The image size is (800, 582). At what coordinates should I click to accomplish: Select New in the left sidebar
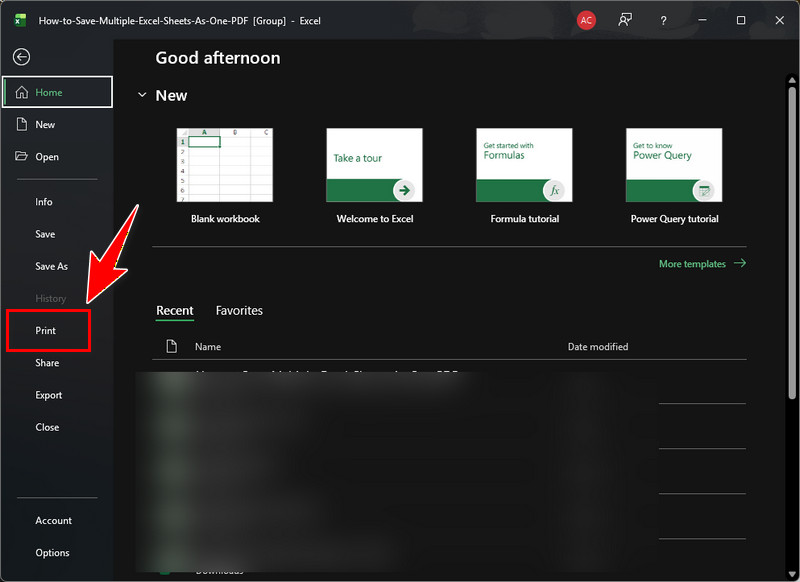45,124
